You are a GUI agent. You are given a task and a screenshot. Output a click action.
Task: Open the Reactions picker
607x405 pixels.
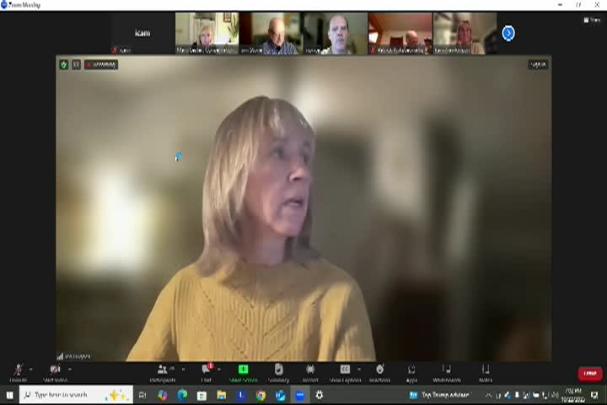click(380, 372)
